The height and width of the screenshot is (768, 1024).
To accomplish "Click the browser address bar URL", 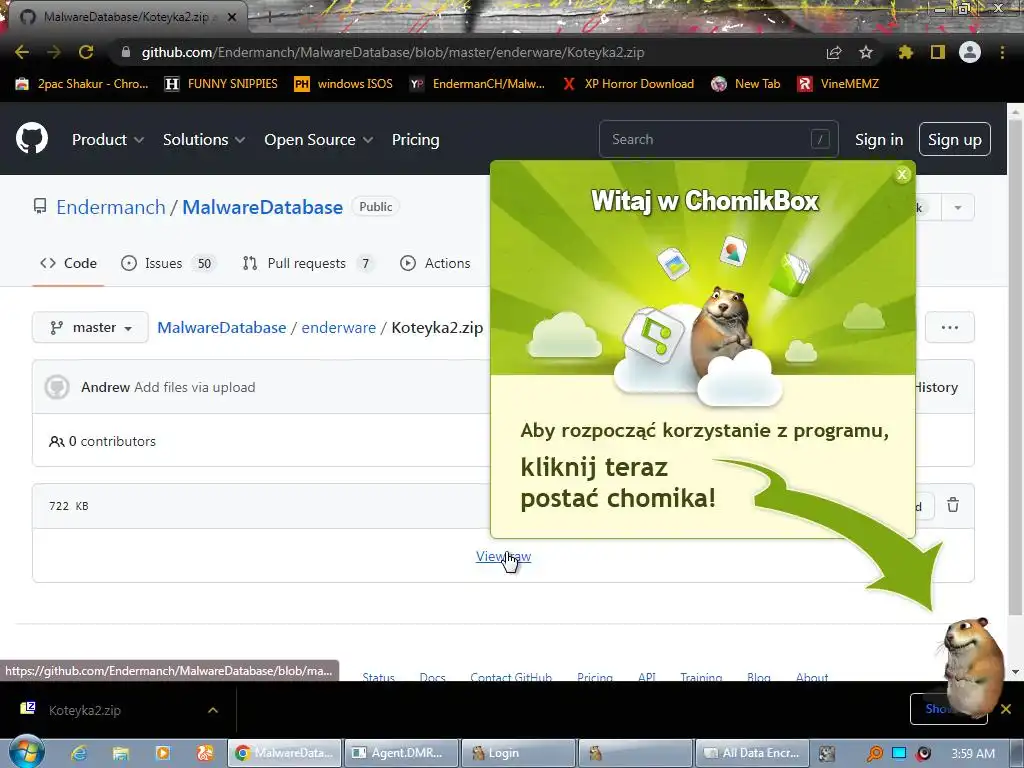I will (x=393, y=52).
